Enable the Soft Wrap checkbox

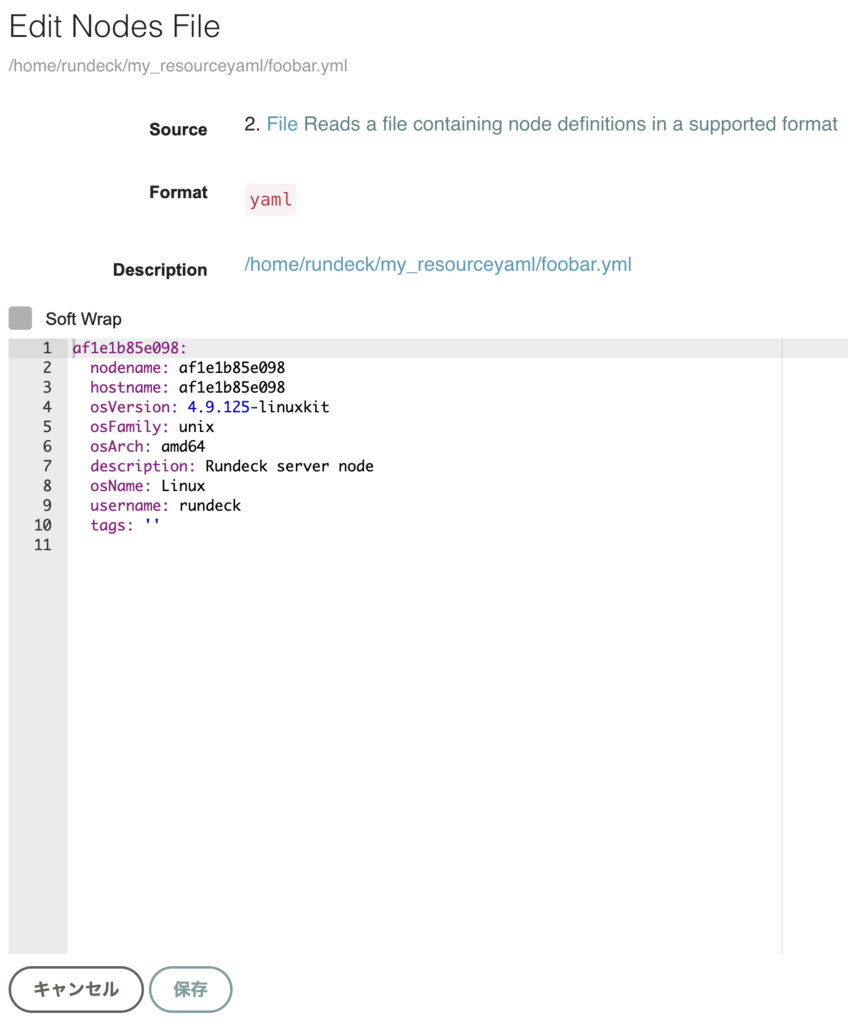[x=20, y=318]
